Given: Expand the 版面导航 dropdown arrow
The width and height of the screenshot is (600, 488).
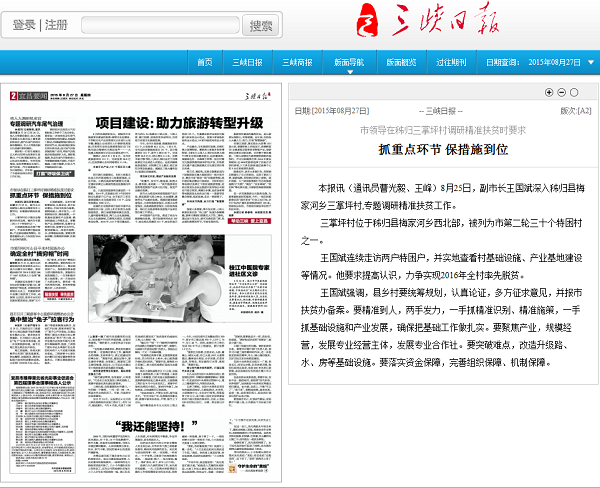Looking at the screenshot, I should pos(350,73).
